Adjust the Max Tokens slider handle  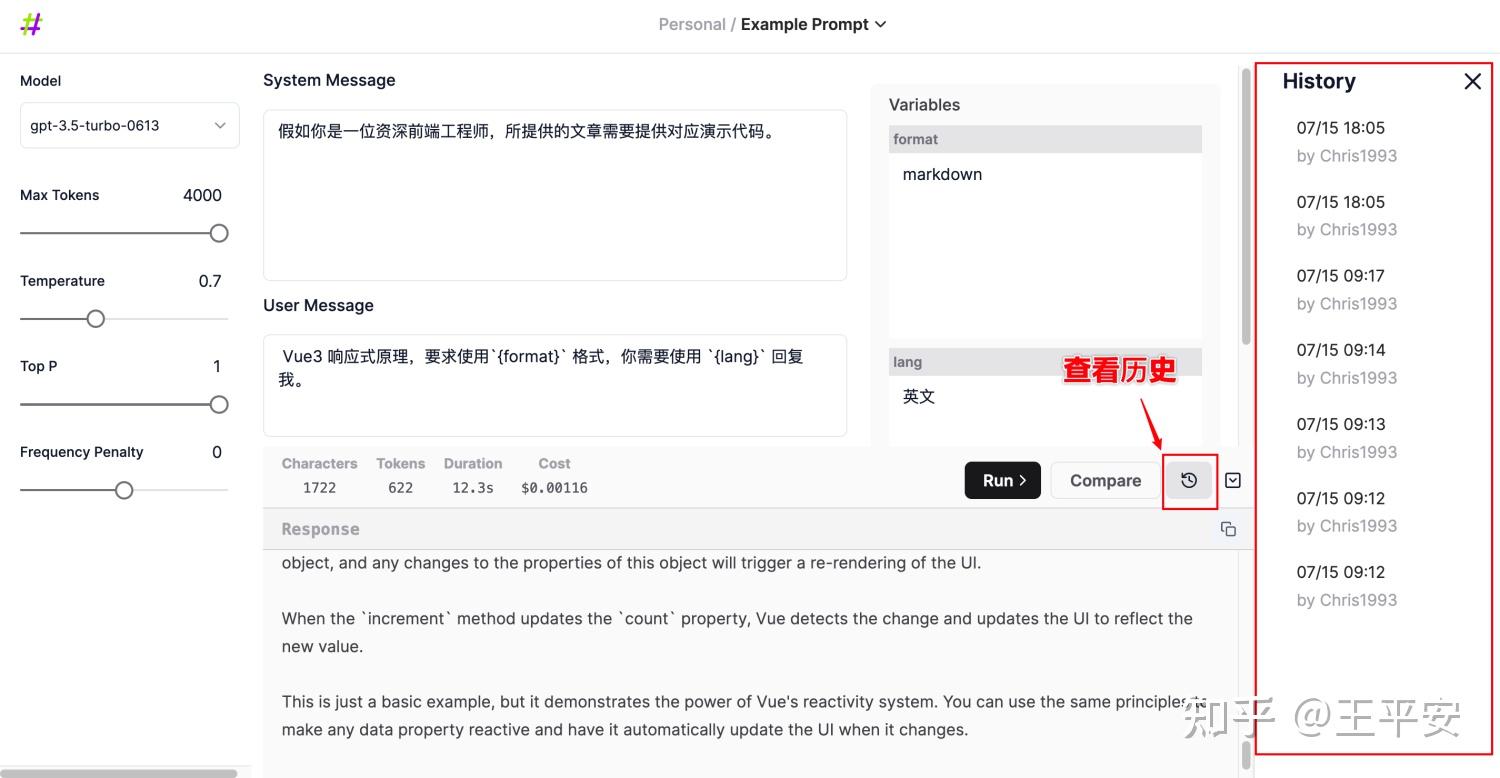point(219,233)
